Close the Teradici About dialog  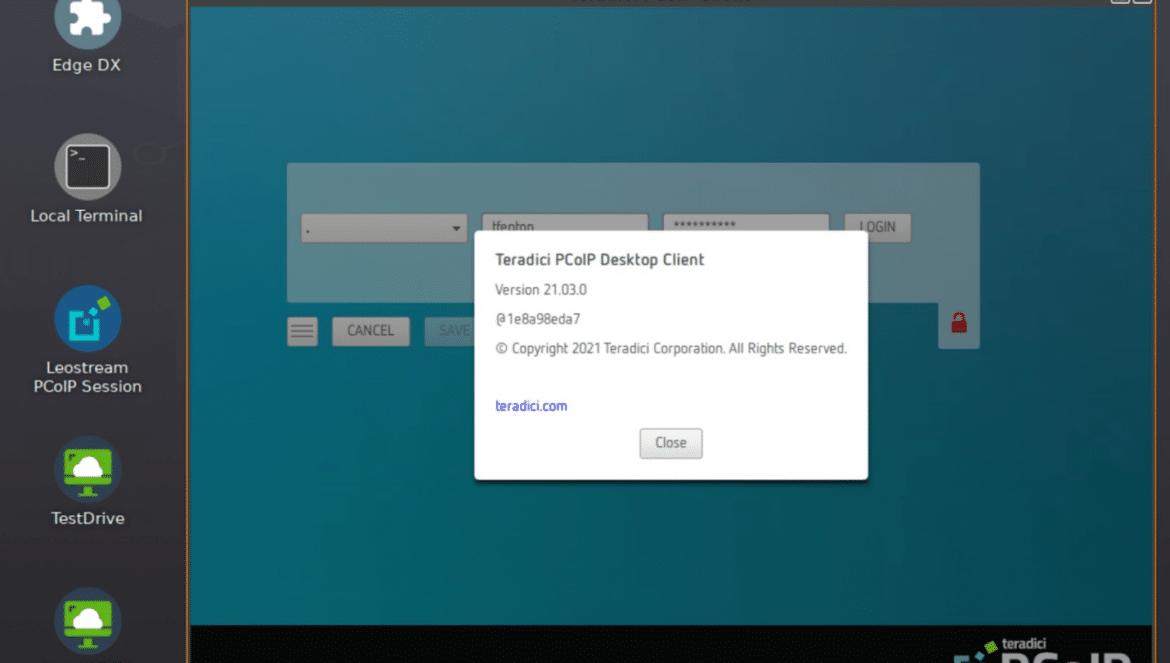click(671, 443)
